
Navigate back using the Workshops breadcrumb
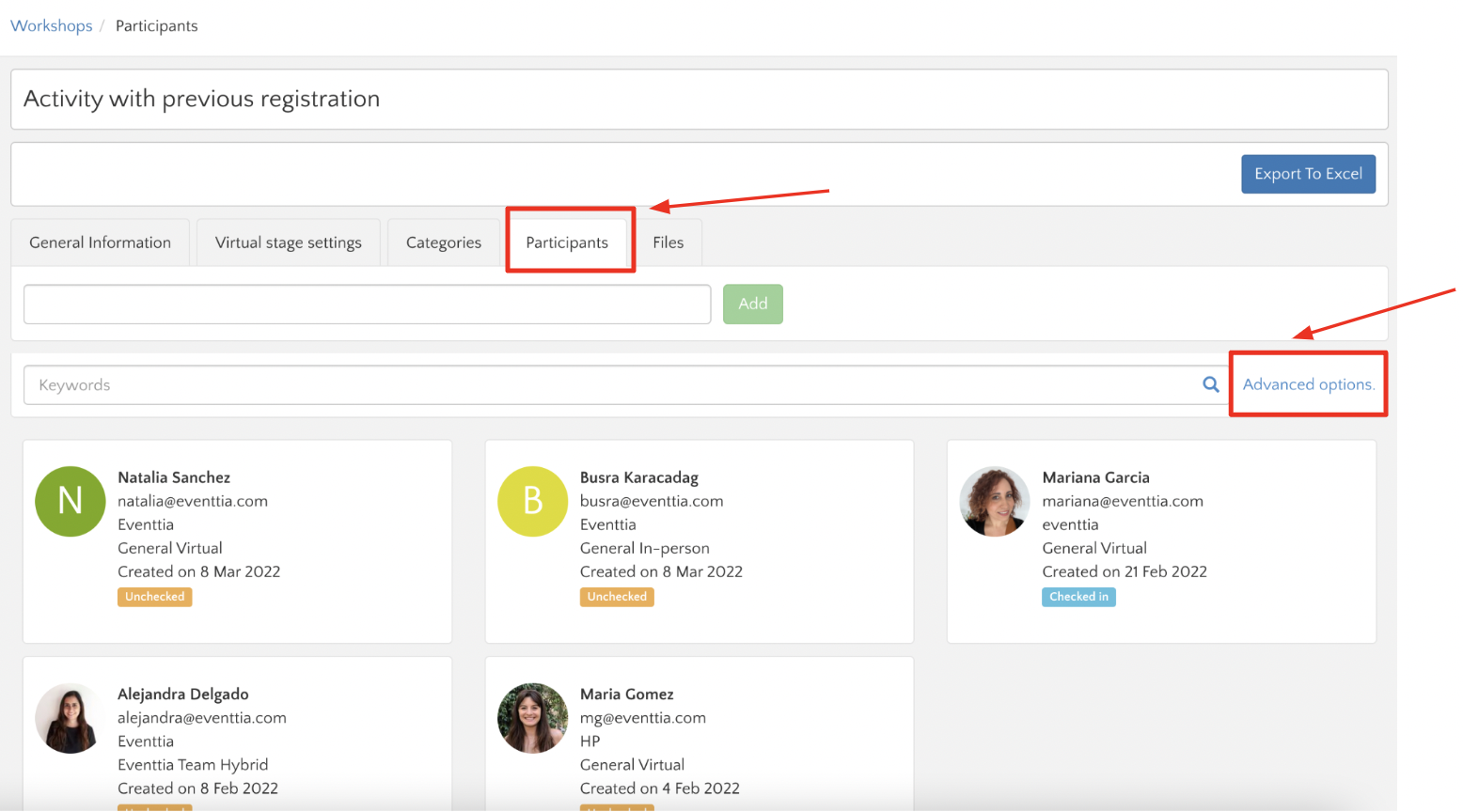(52, 25)
